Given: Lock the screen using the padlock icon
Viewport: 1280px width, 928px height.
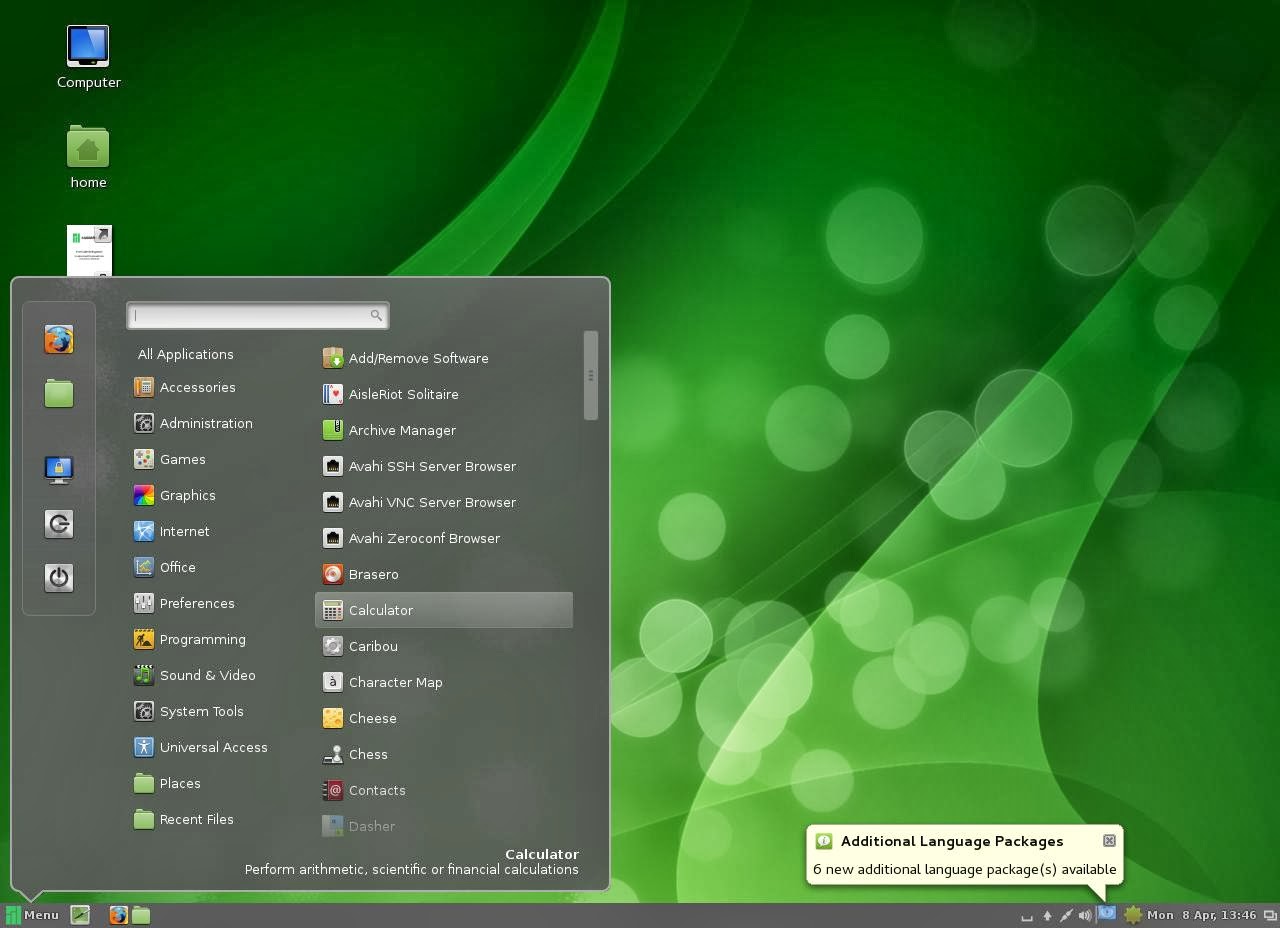Looking at the screenshot, I should (59, 469).
